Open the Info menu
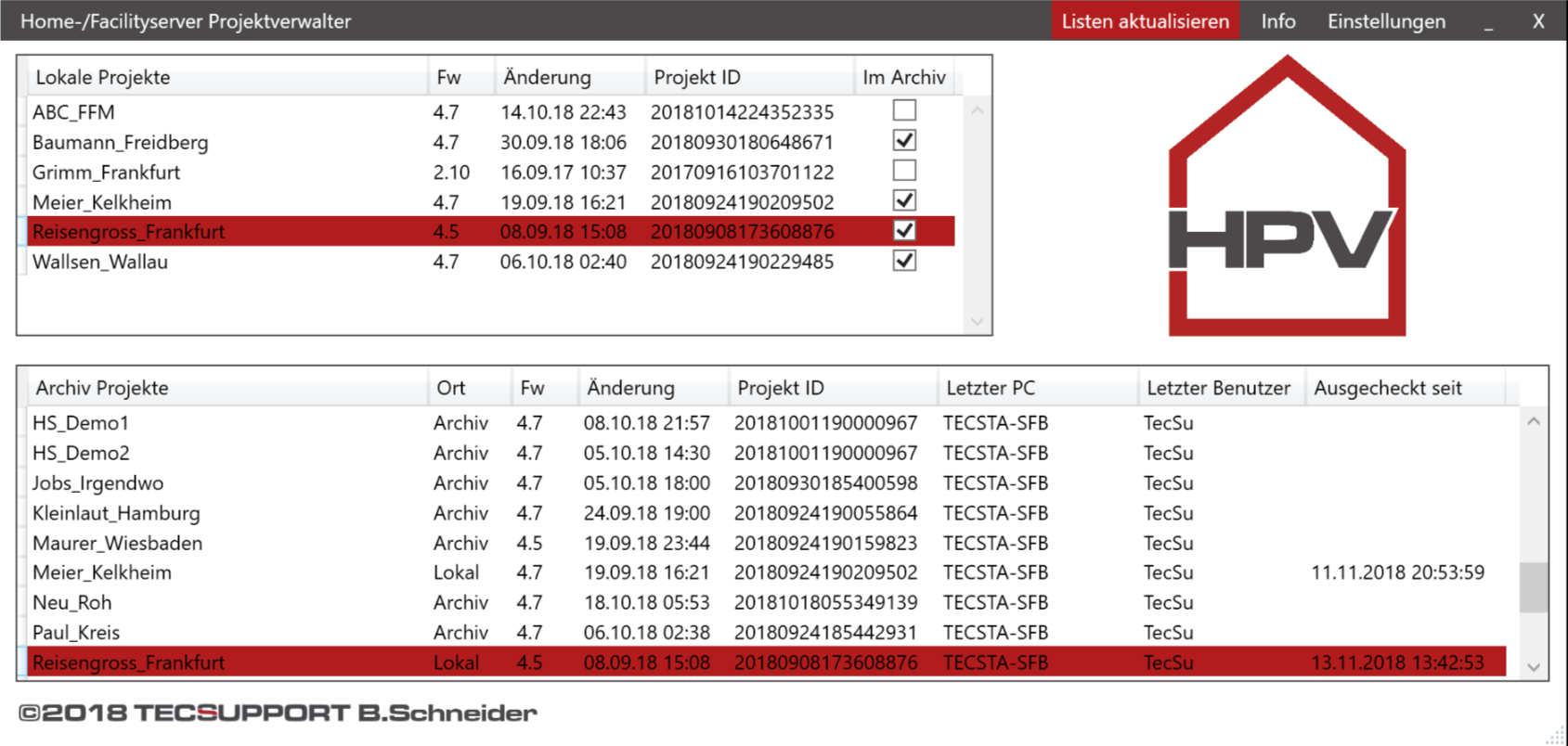The image size is (1568, 746). click(1278, 21)
